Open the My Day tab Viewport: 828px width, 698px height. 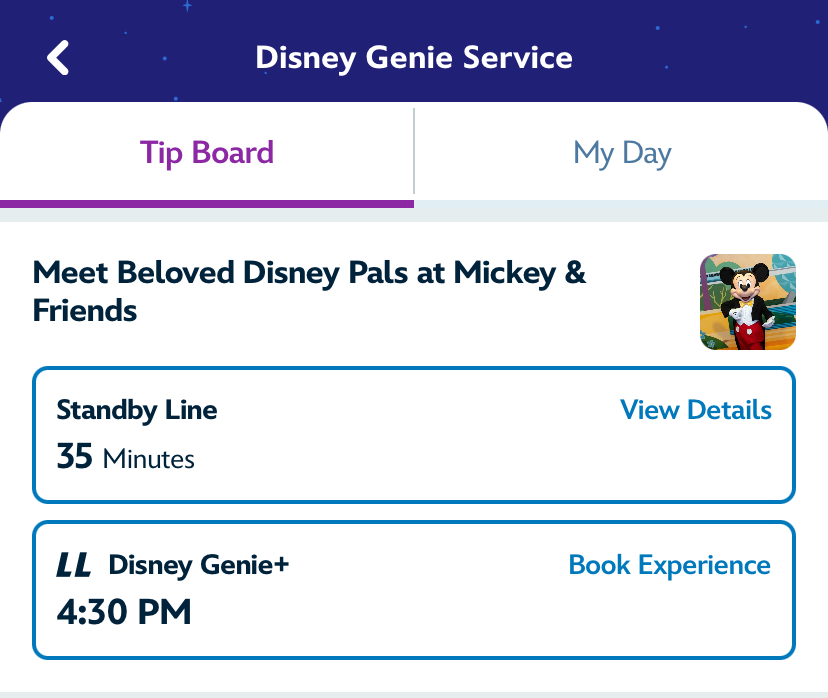(x=622, y=153)
